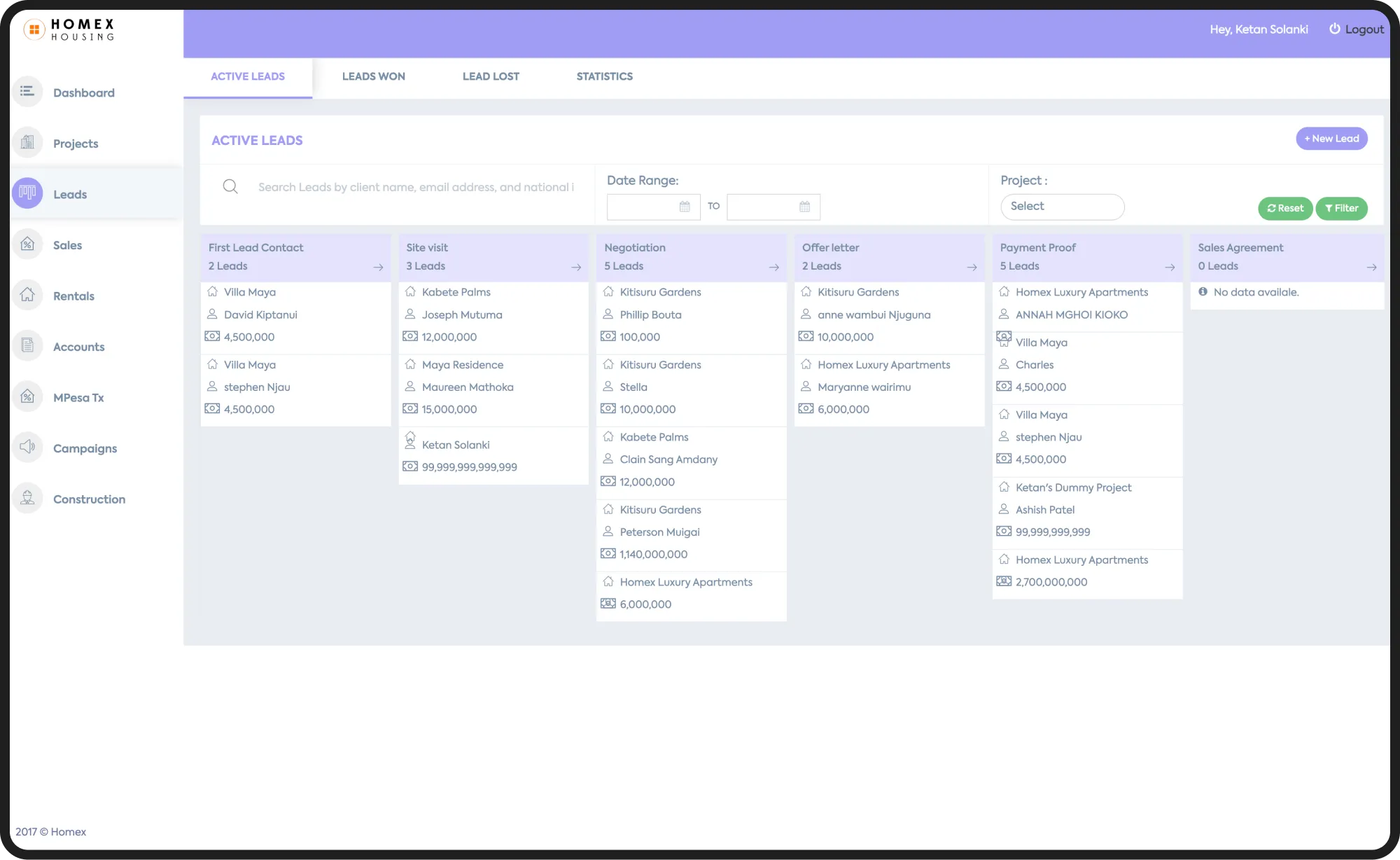Click the start date range field

[654, 207]
